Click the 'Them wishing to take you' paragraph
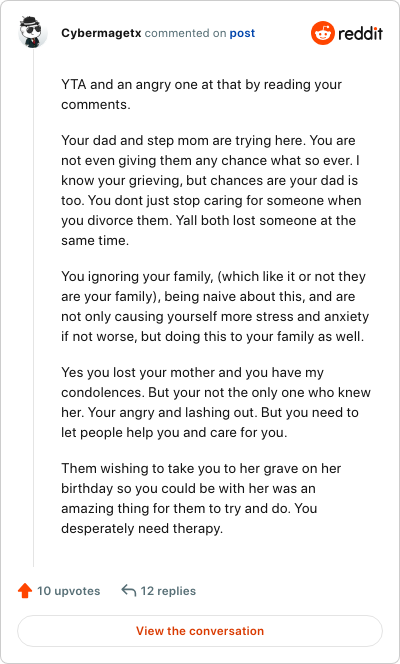The image size is (400, 664). coord(201,498)
